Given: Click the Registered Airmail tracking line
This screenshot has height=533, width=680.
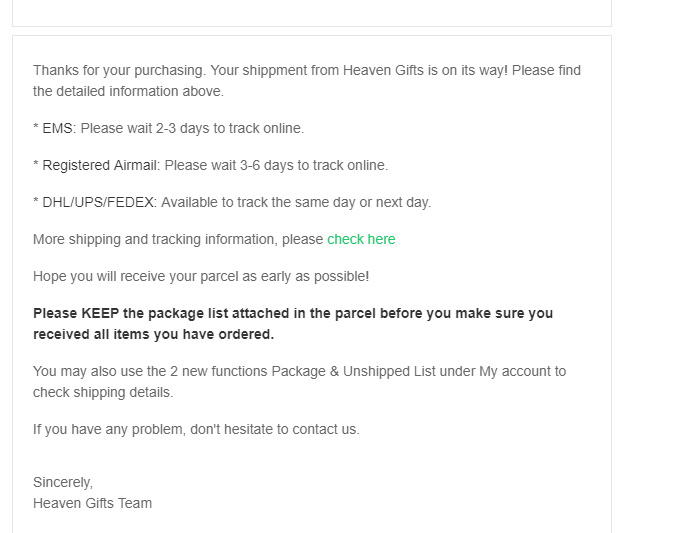Looking at the screenshot, I should click(210, 165).
